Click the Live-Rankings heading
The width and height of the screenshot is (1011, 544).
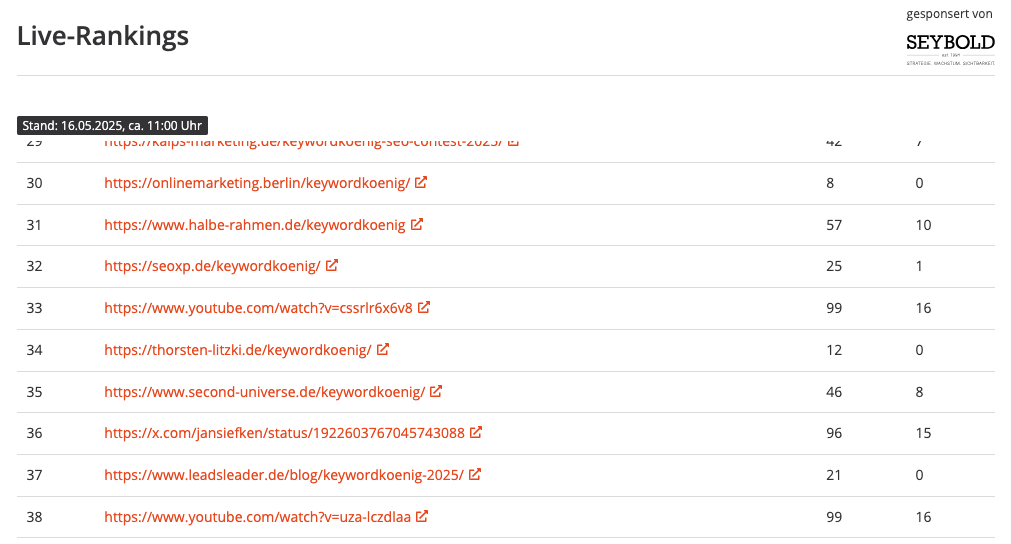(103, 35)
